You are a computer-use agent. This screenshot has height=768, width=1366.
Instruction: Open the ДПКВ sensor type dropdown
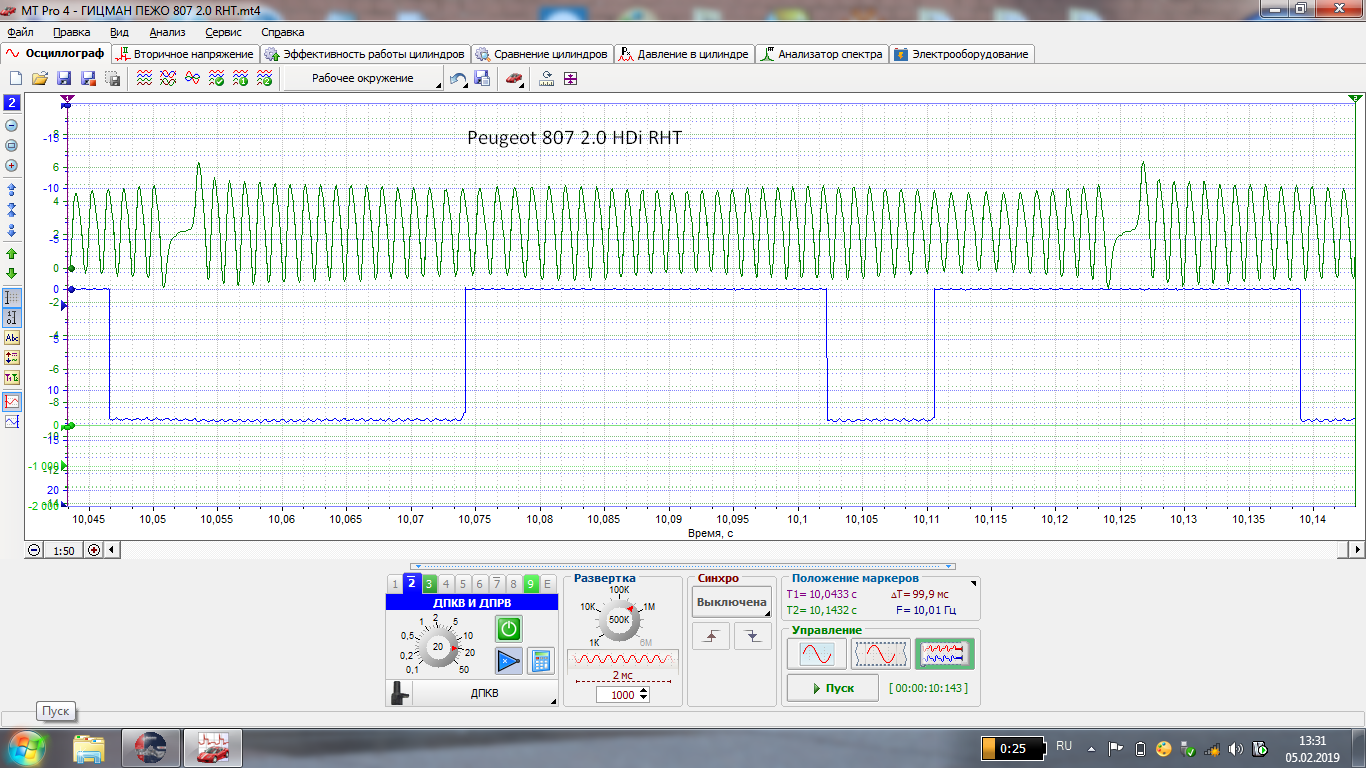pos(485,693)
